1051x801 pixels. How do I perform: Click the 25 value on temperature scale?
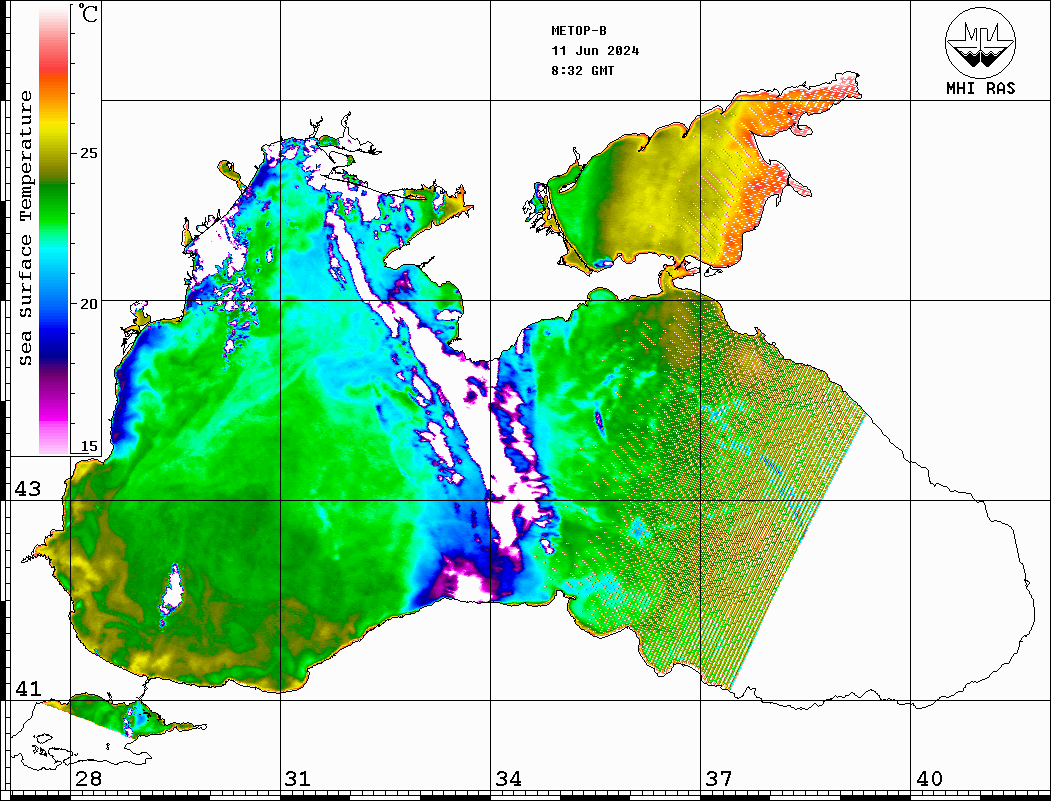pyautogui.click(x=88, y=153)
